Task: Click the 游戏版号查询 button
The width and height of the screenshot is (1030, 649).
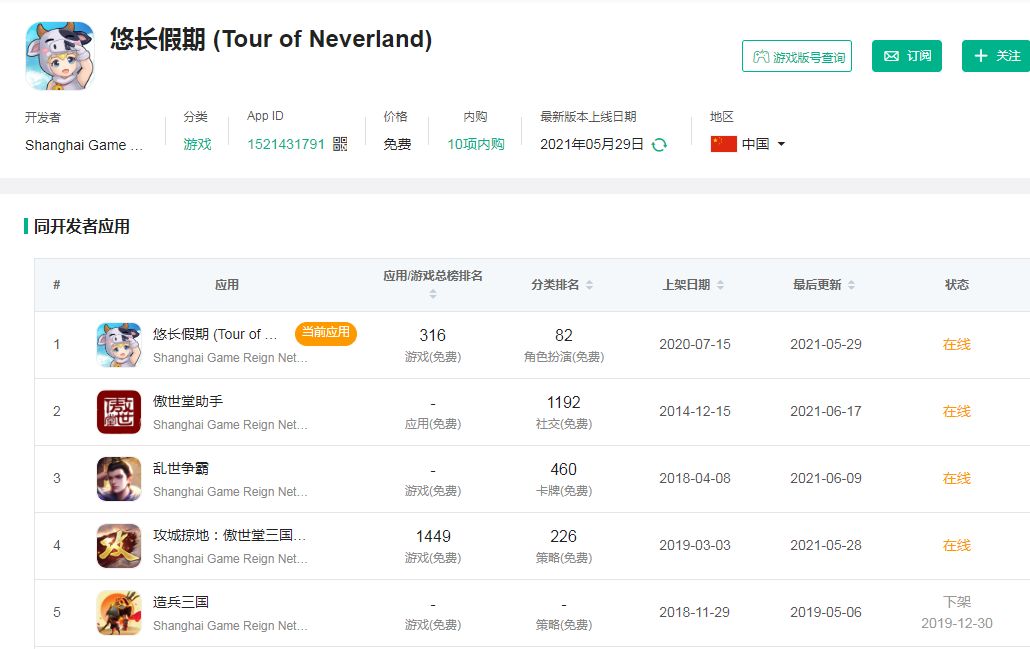Action: pyautogui.click(x=797, y=56)
